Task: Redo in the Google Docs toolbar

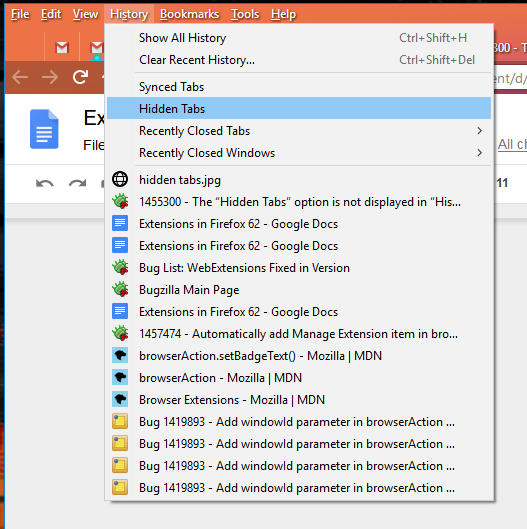Action: tap(77, 184)
